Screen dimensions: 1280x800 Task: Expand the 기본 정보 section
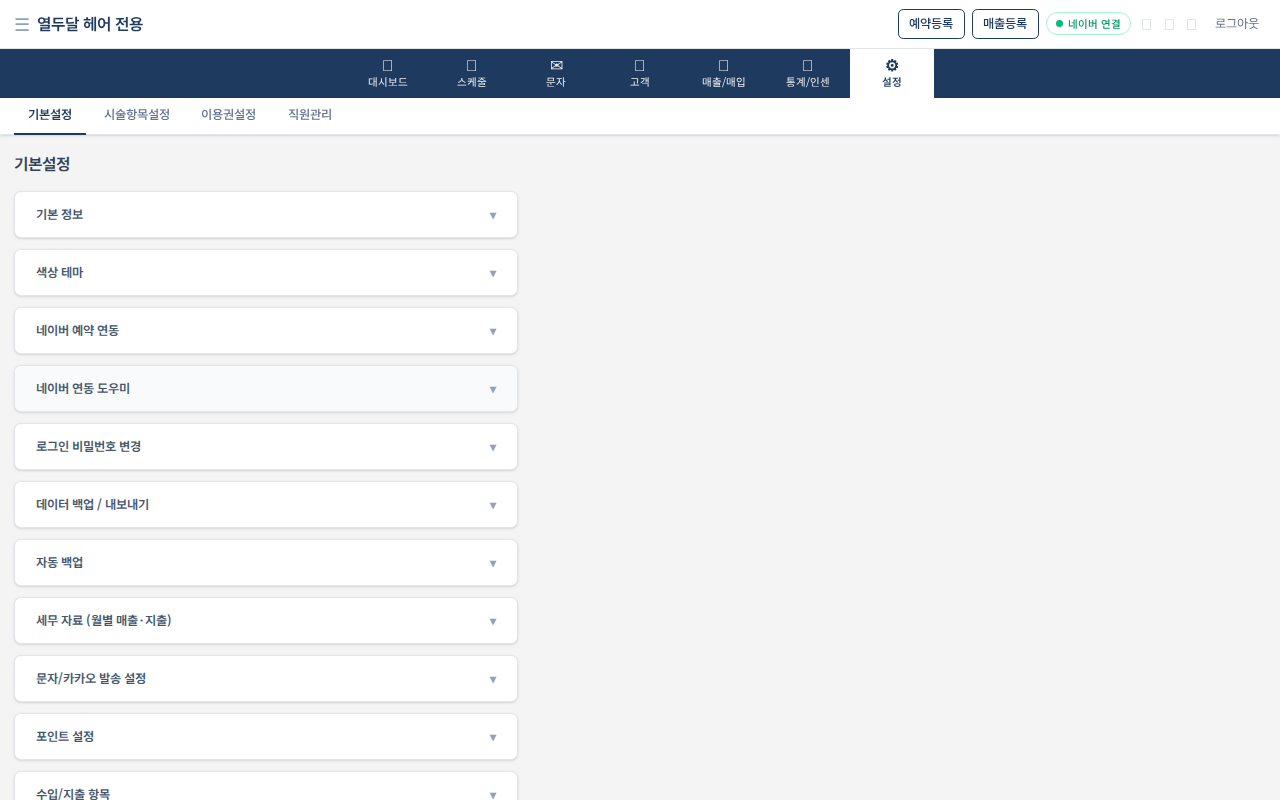pyautogui.click(x=266, y=215)
